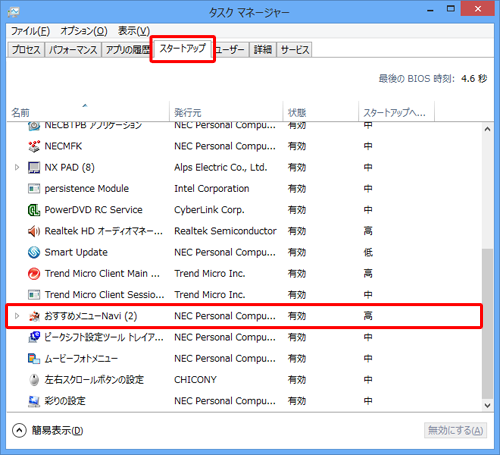Click the Smart Update icon

click(x=34, y=252)
